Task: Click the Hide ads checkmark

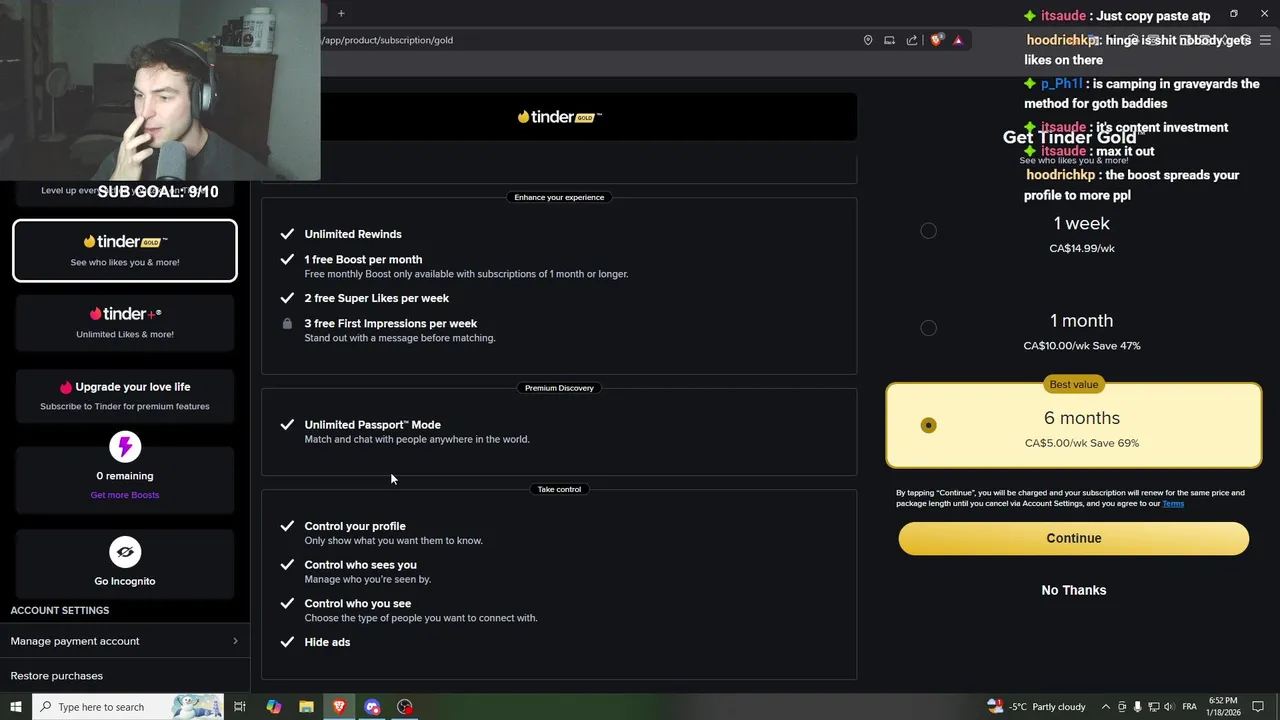Action: pos(287,642)
